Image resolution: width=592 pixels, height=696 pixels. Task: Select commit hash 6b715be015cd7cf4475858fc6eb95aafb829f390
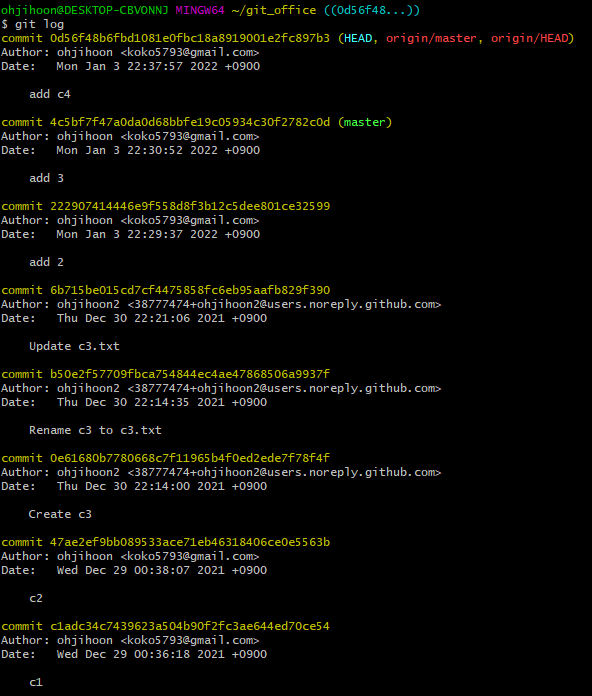point(190,290)
